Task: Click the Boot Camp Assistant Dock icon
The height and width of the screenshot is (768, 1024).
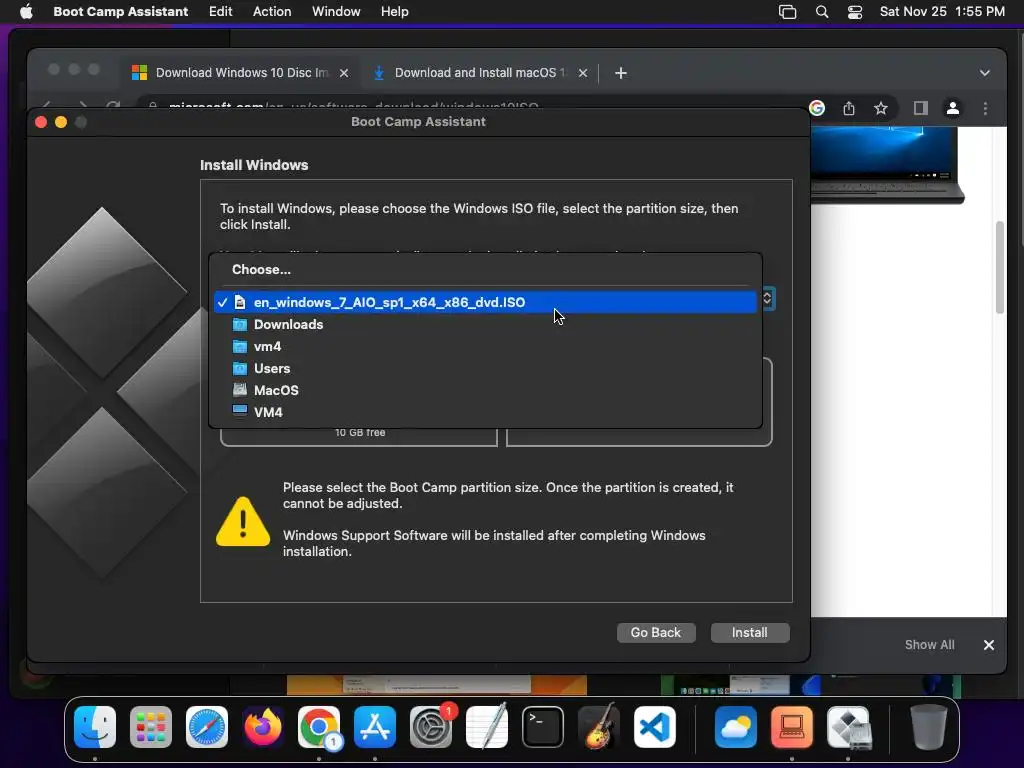Action: click(x=848, y=727)
